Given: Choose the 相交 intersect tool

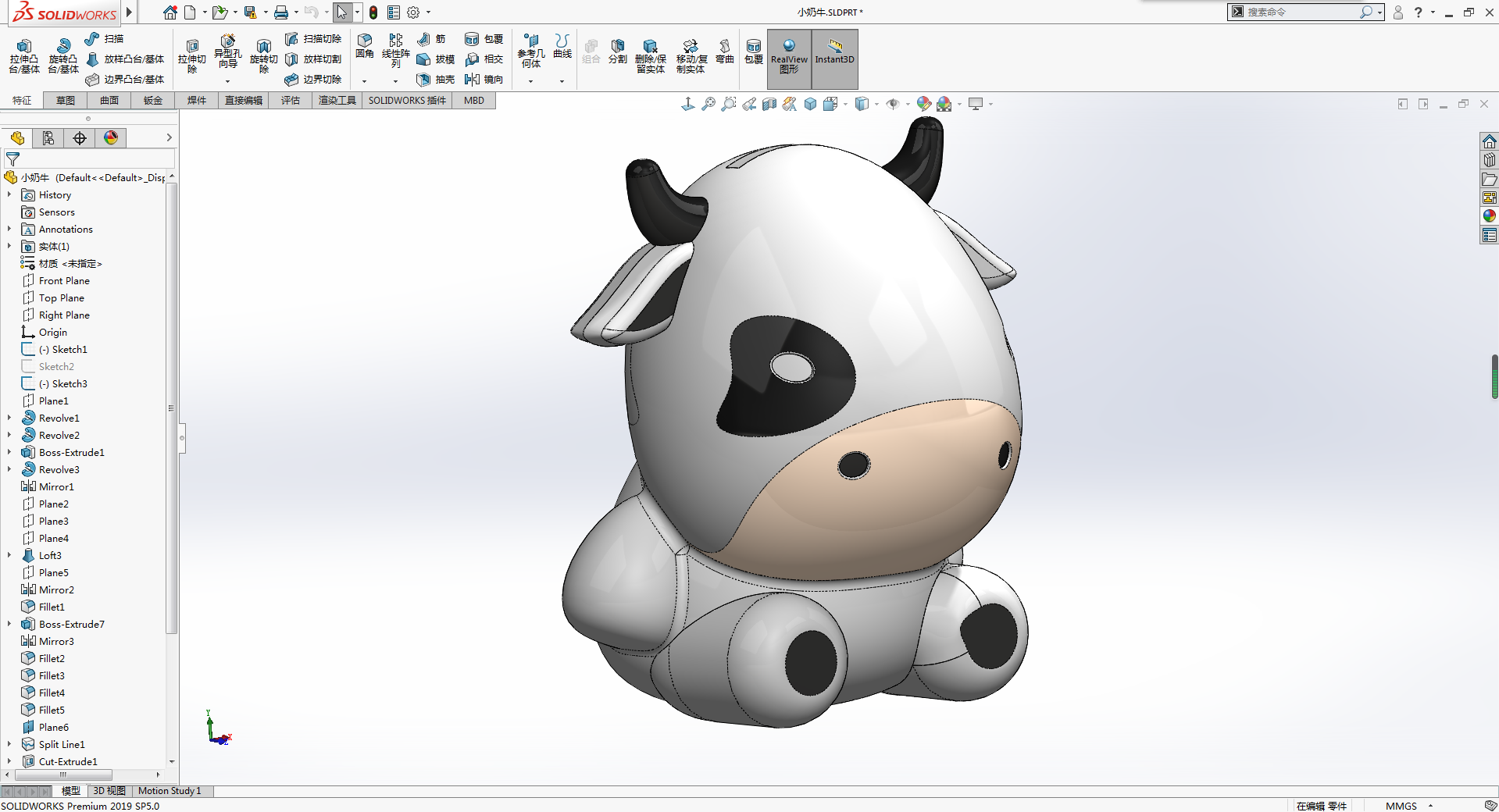Looking at the screenshot, I should (x=484, y=59).
